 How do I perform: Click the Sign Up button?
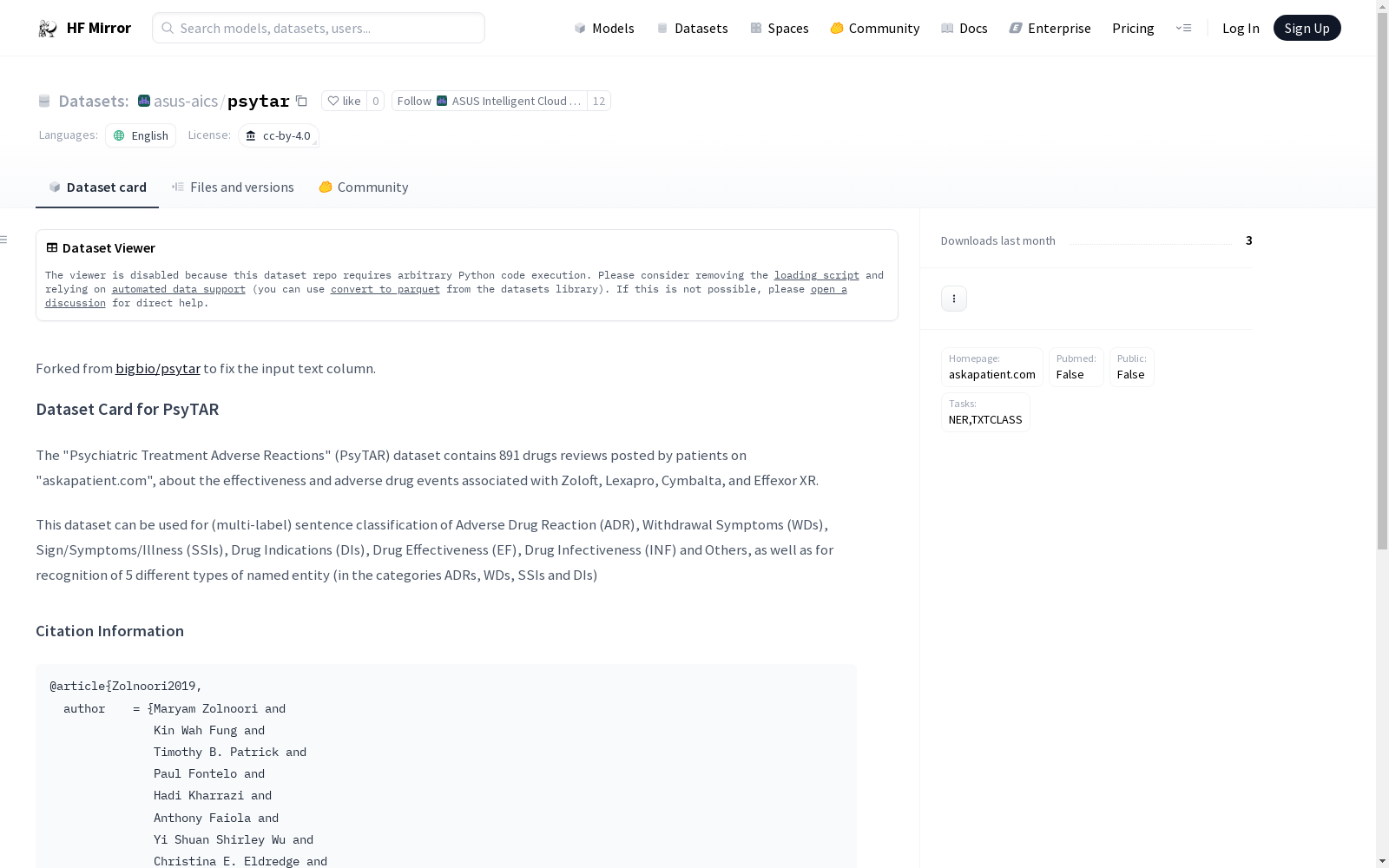1307,28
